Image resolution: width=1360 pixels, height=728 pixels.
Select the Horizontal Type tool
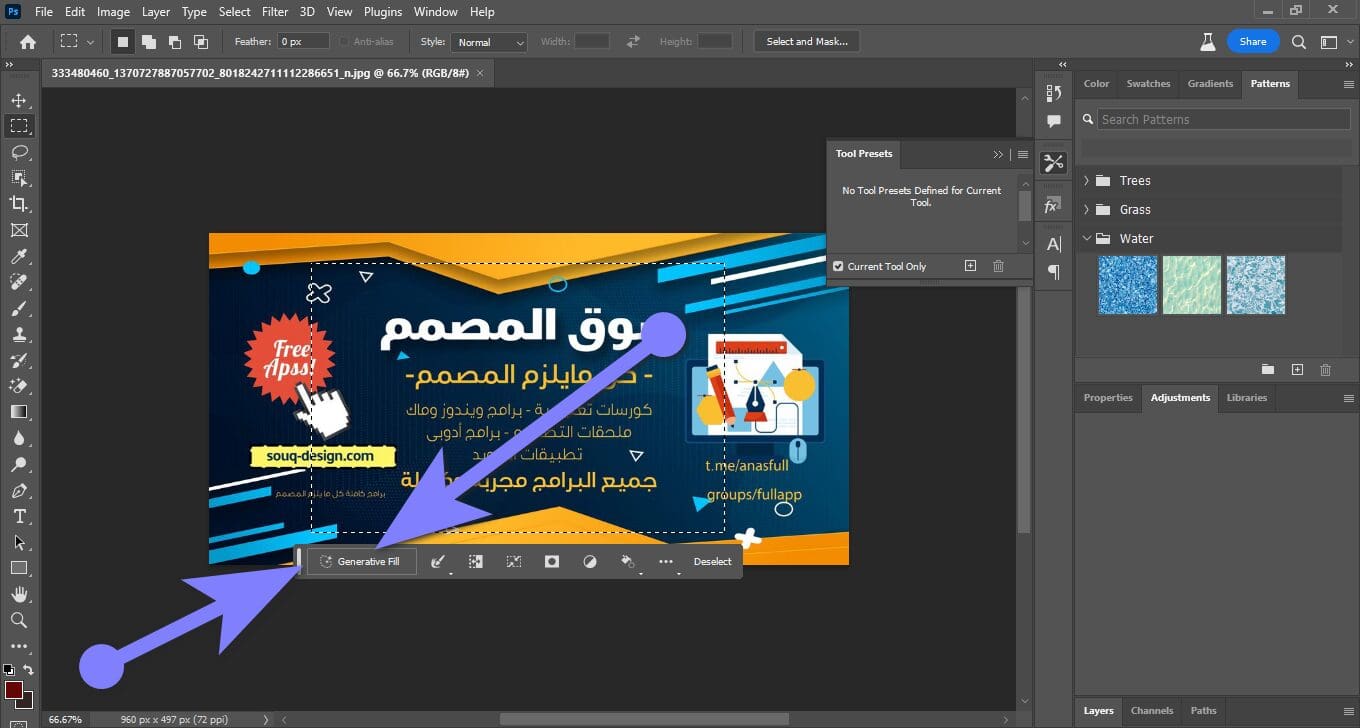(x=19, y=516)
